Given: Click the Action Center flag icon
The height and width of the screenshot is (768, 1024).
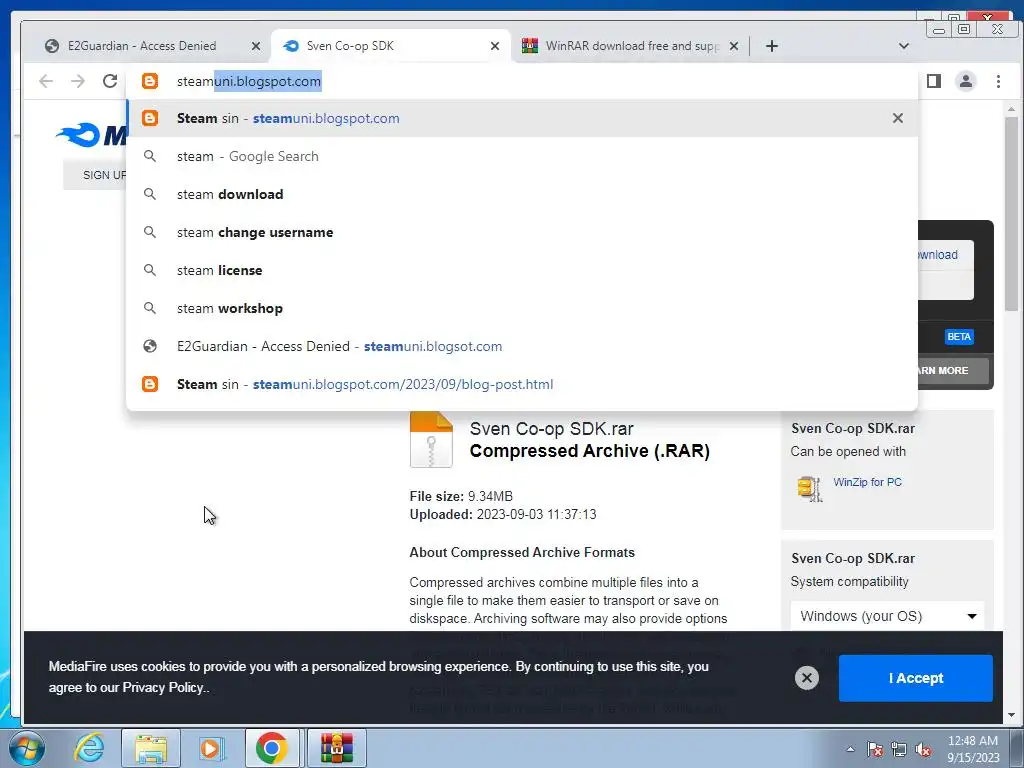Looking at the screenshot, I should coord(875,749).
